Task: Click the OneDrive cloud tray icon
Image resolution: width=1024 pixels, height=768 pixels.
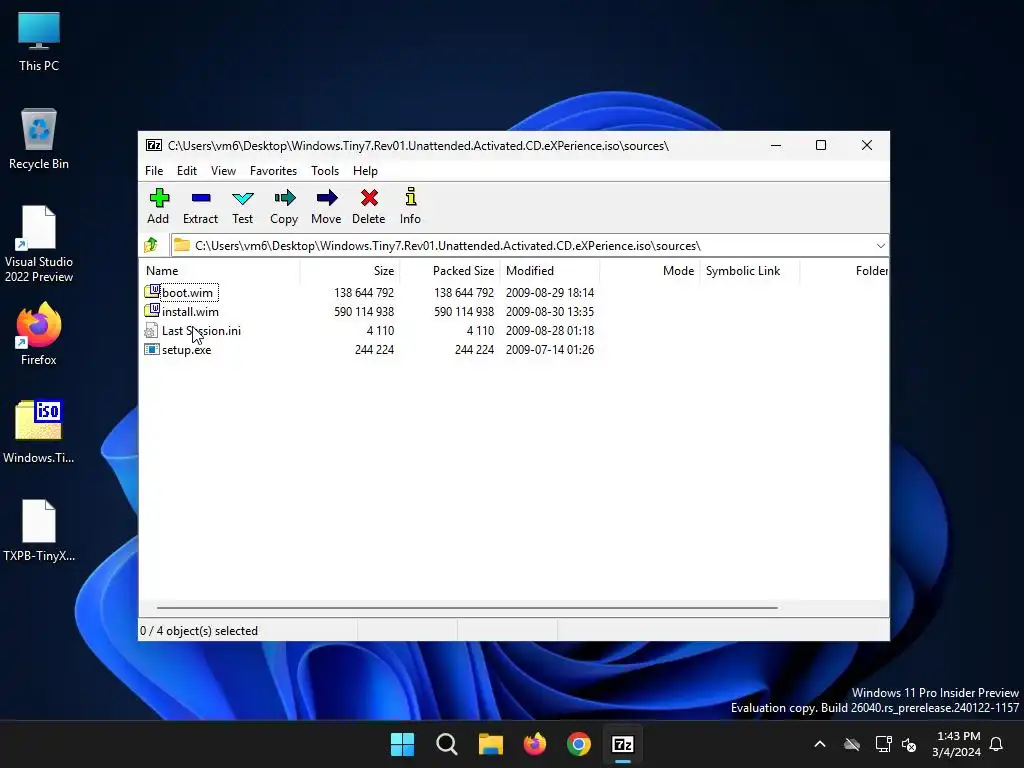Action: pyautogui.click(x=852, y=744)
